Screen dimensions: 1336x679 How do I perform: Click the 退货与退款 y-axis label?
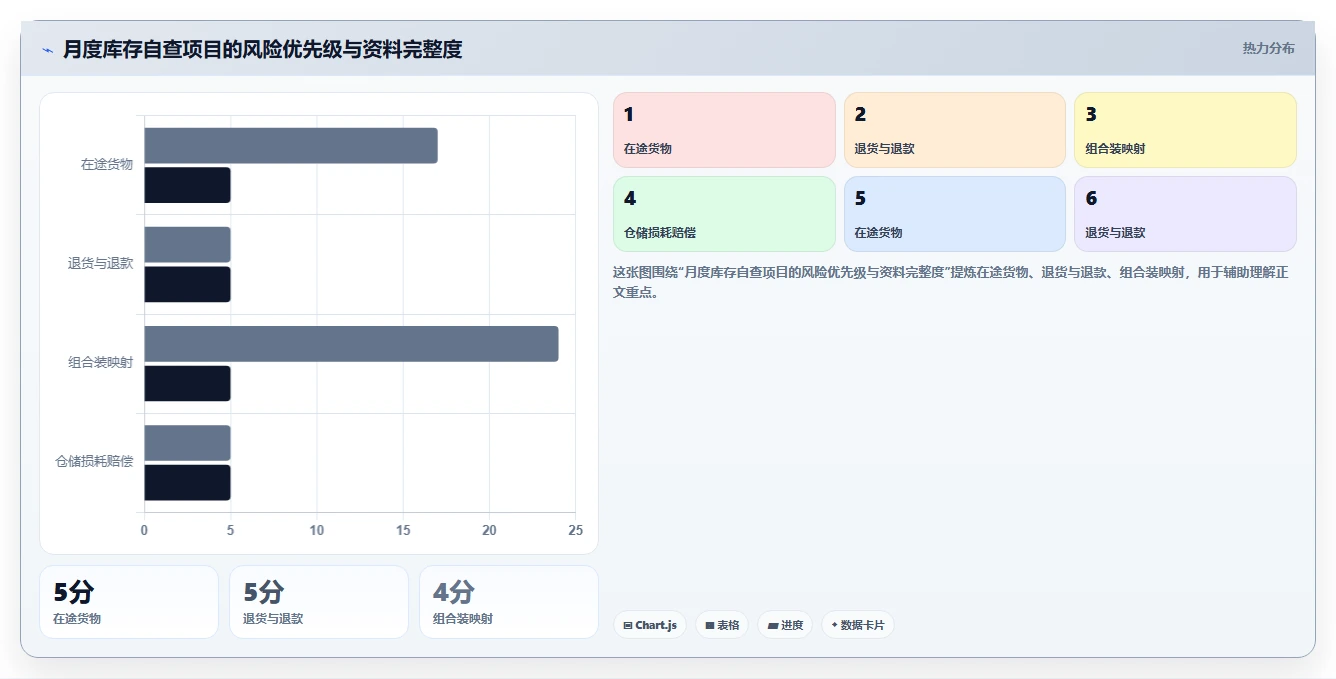pos(100,264)
